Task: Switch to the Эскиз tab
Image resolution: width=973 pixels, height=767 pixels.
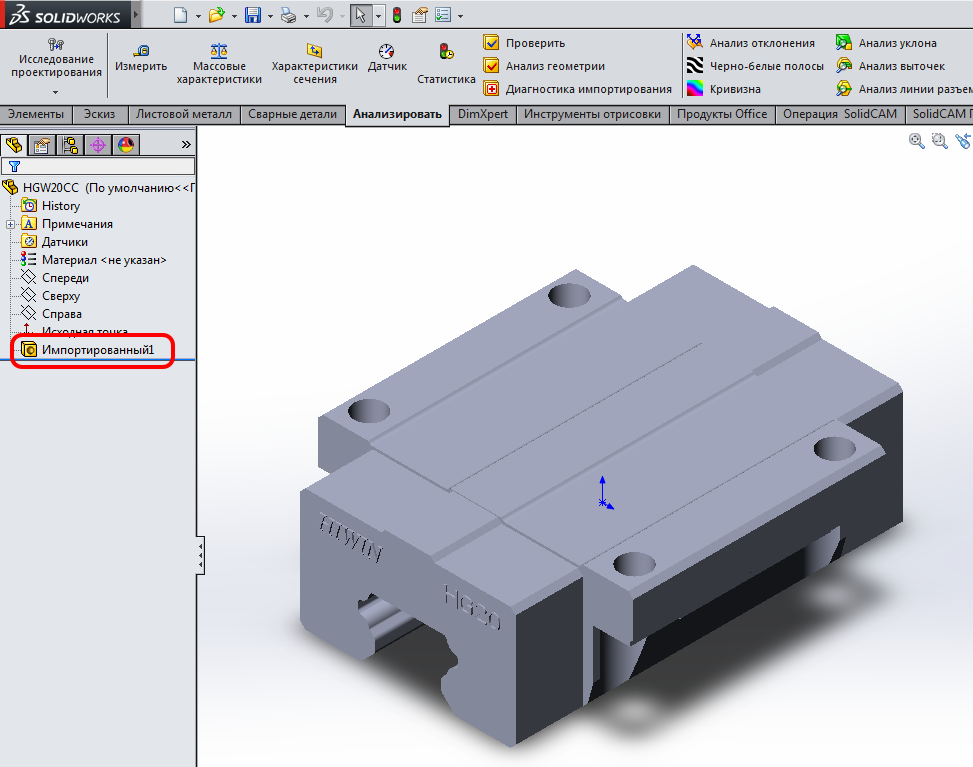Action: tap(99, 114)
